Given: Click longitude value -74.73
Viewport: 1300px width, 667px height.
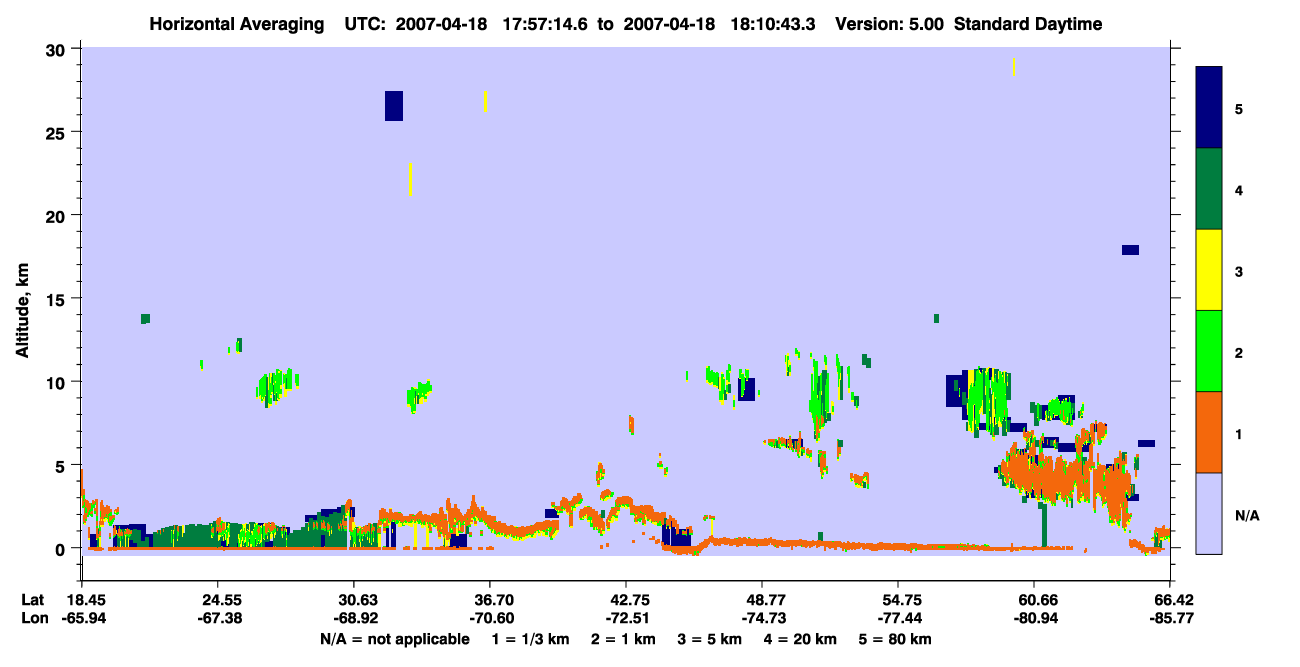Looking at the screenshot, I should (762, 618).
